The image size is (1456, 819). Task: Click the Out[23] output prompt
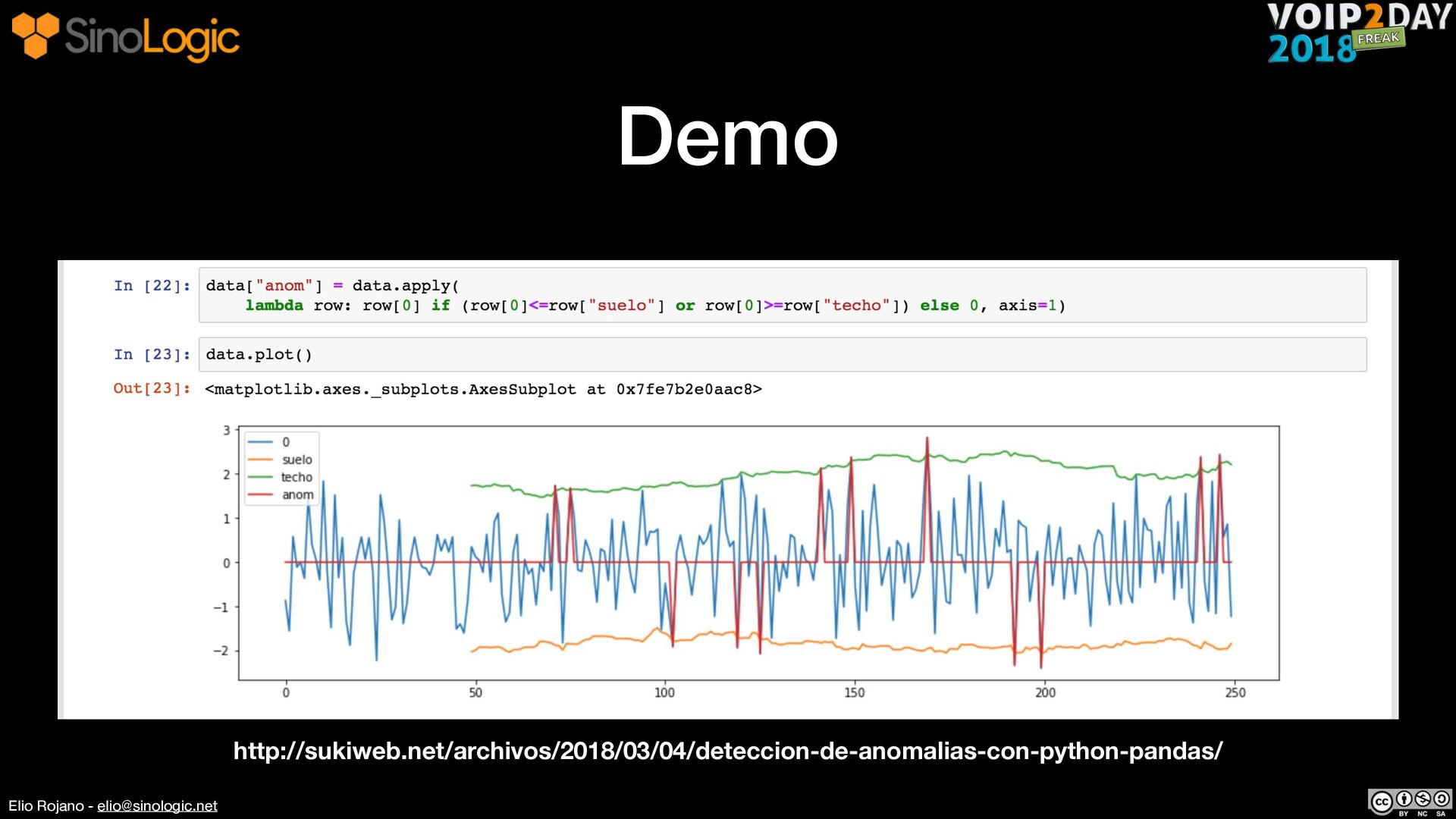(x=152, y=388)
